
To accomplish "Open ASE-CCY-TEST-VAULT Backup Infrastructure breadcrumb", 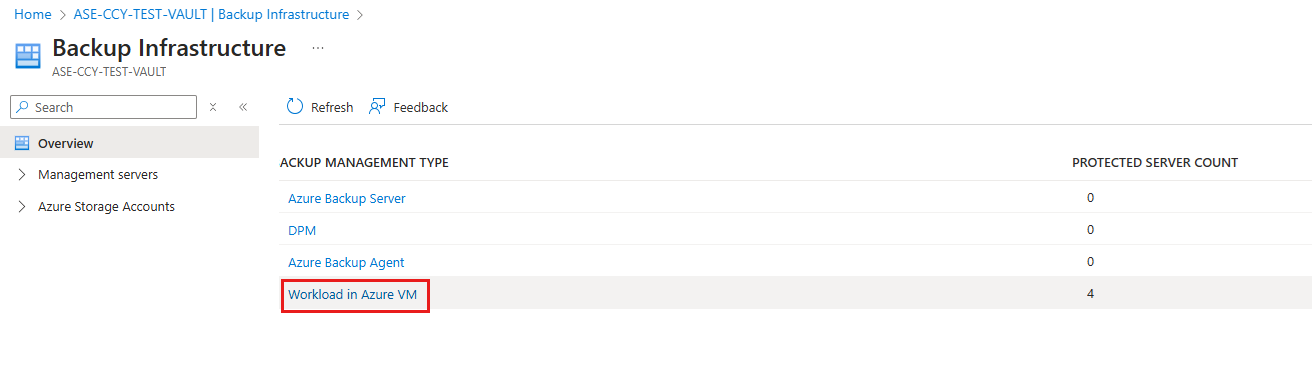I will click(212, 15).
